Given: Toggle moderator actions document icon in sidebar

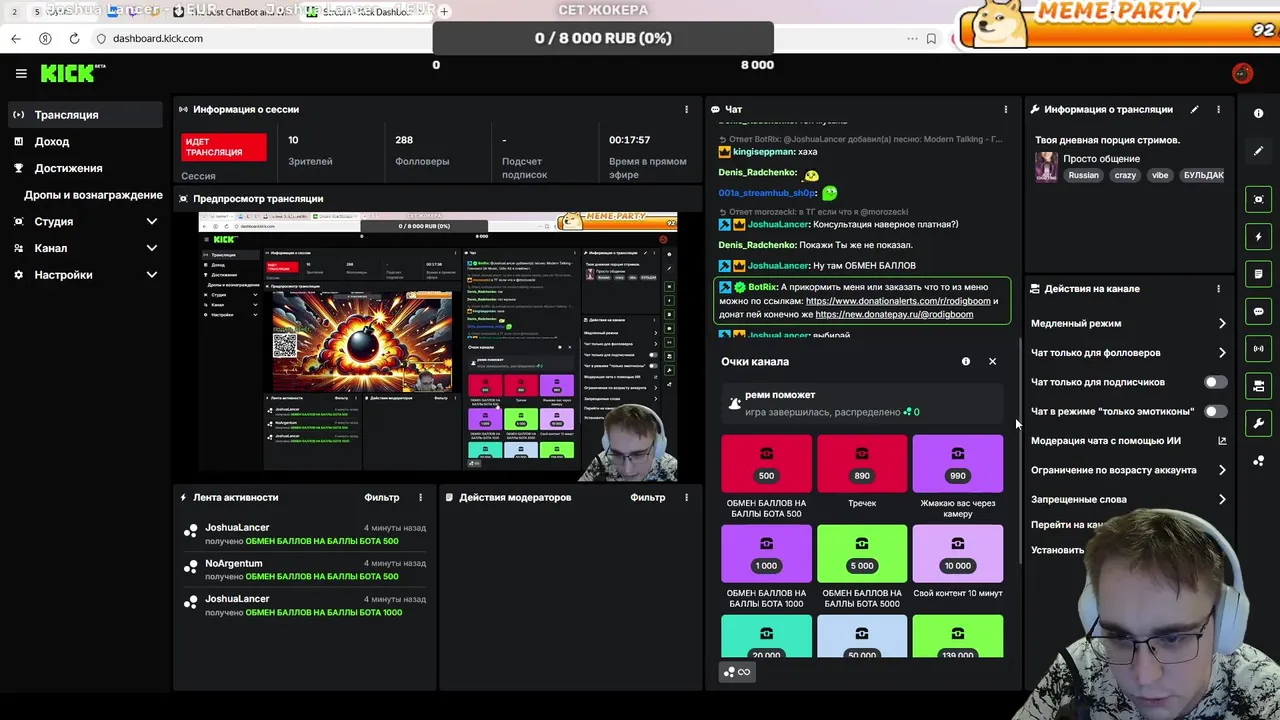Looking at the screenshot, I should (x=1259, y=274).
